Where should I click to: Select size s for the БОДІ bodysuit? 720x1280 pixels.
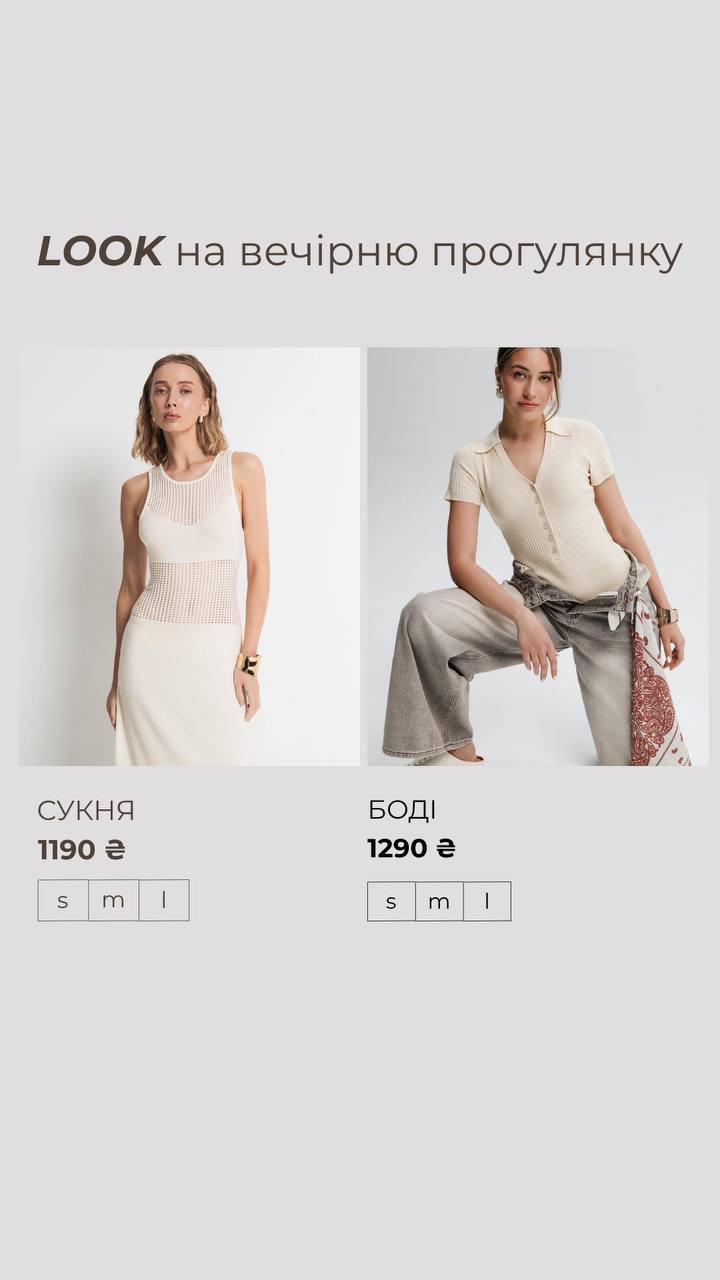pyautogui.click(x=391, y=901)
